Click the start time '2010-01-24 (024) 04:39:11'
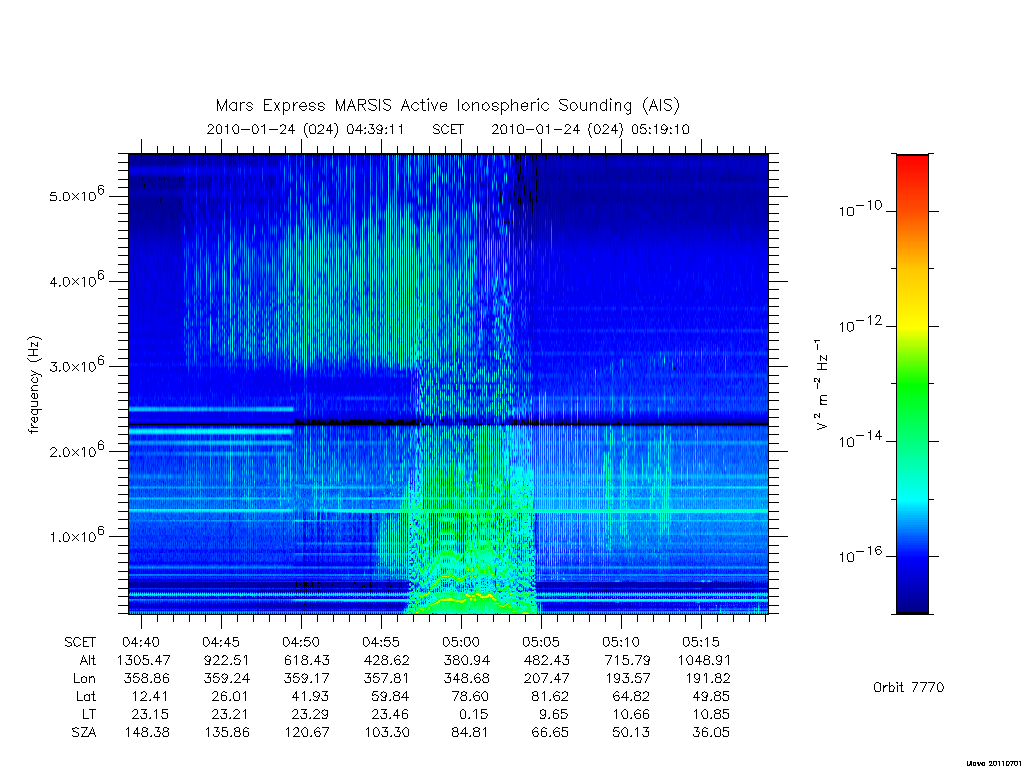 point(306,129)
